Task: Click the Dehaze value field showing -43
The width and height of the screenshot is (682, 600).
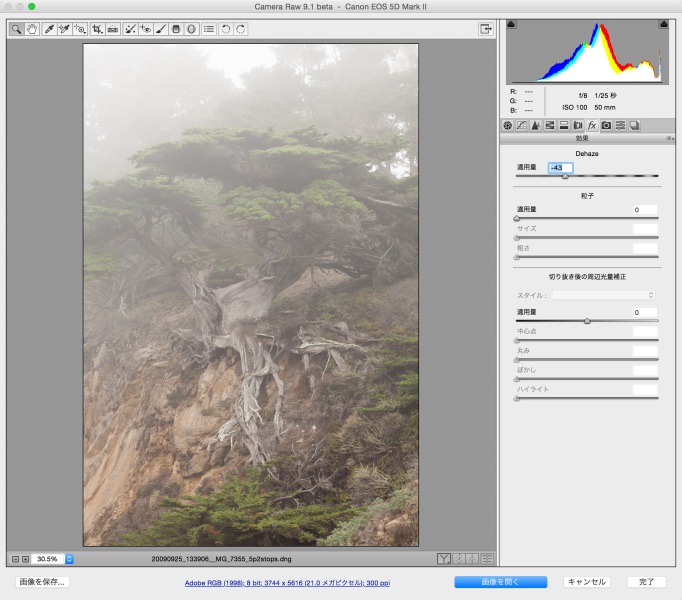Action: pyautogui.click(x=561, y=168)
